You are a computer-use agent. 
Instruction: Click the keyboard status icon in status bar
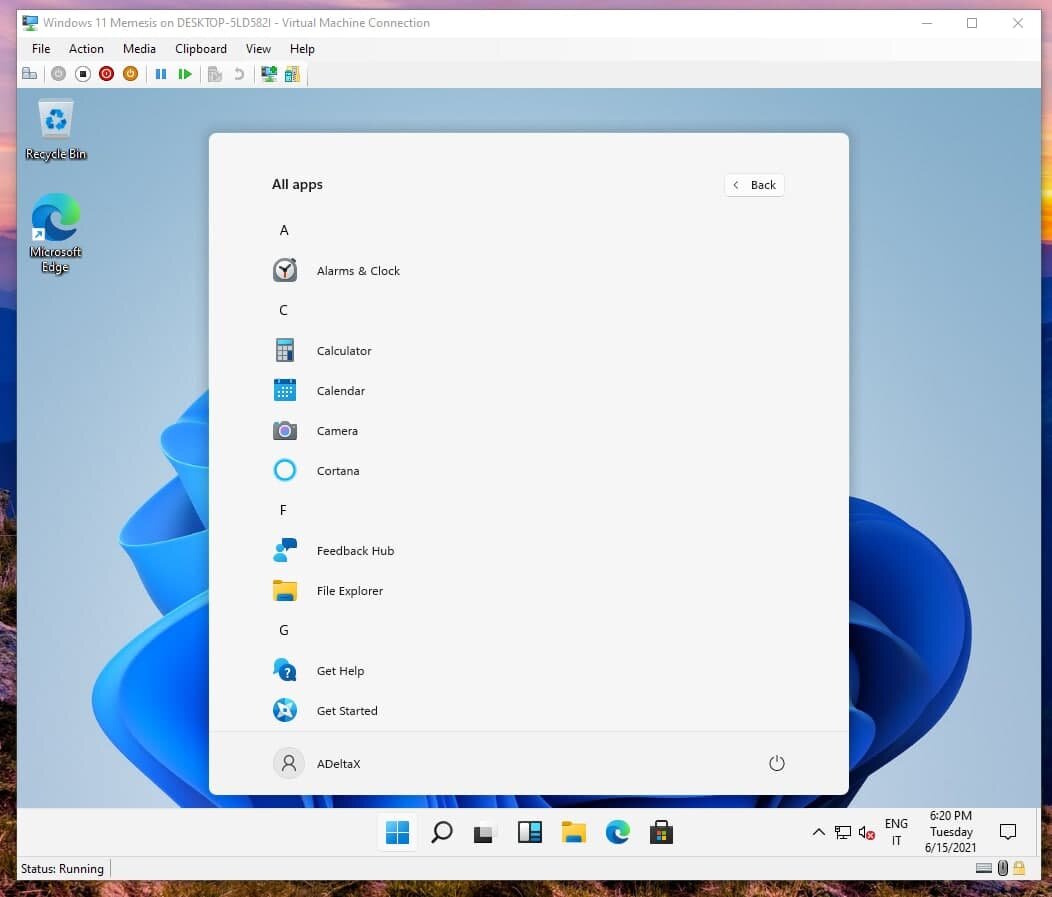pyautogui.click(x=984, y=868)
